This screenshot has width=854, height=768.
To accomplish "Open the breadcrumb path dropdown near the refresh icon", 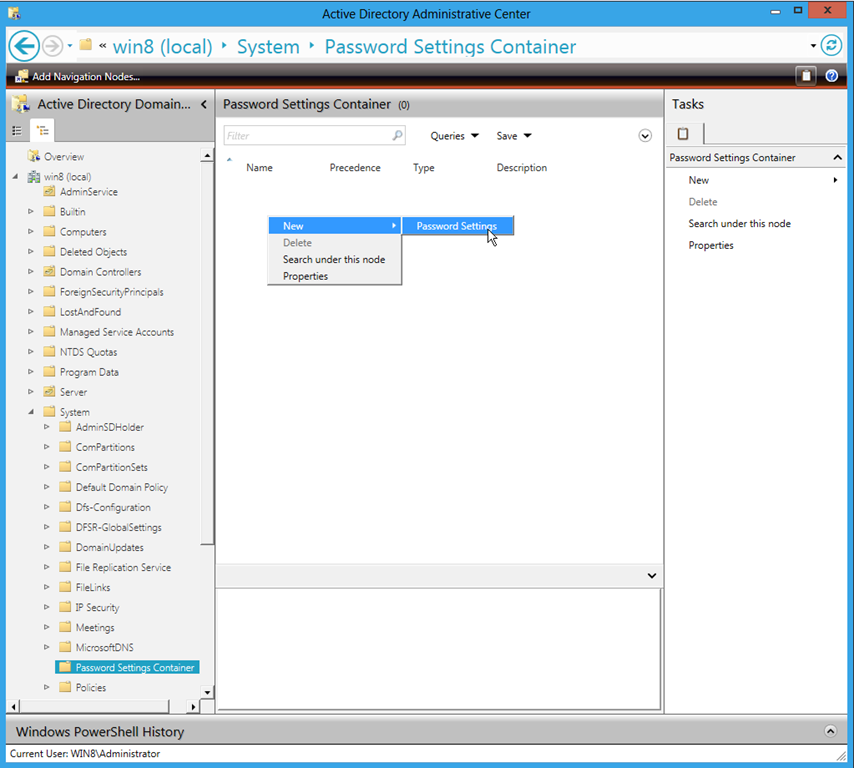I will click(x=813, y=46).
